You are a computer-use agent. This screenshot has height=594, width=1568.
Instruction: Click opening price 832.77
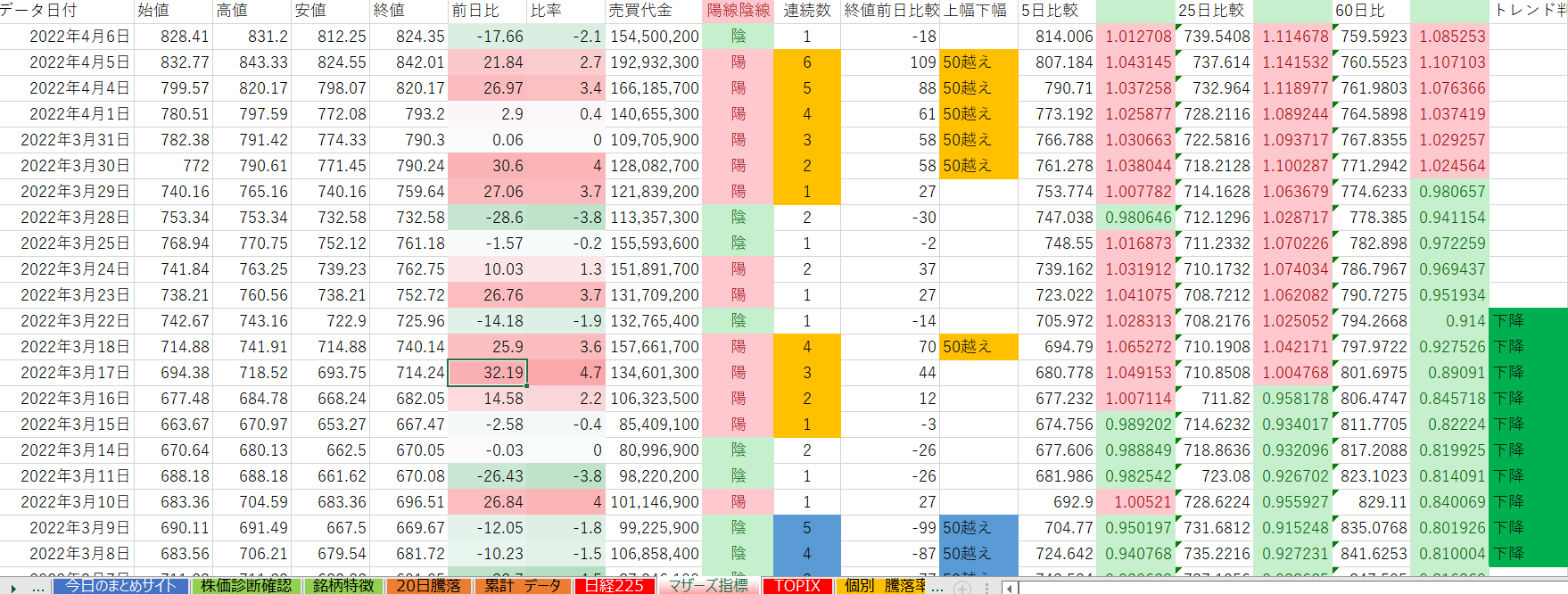pyautogui.click(x=174, y=62)
